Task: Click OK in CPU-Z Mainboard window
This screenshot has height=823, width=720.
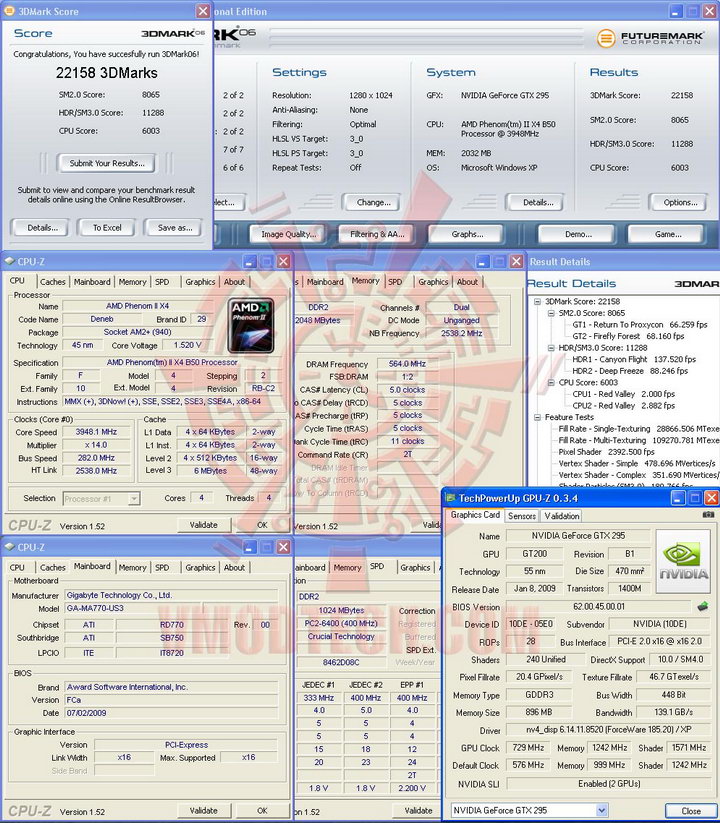Action: 262,811
